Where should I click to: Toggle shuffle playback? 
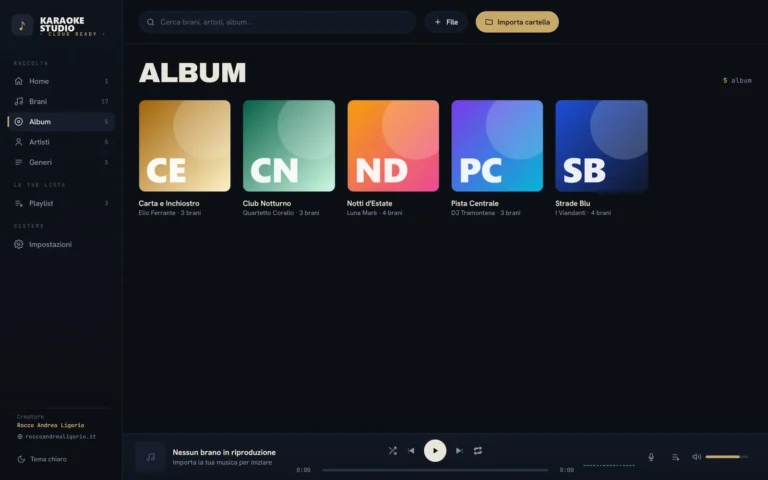tap(392, 451)
